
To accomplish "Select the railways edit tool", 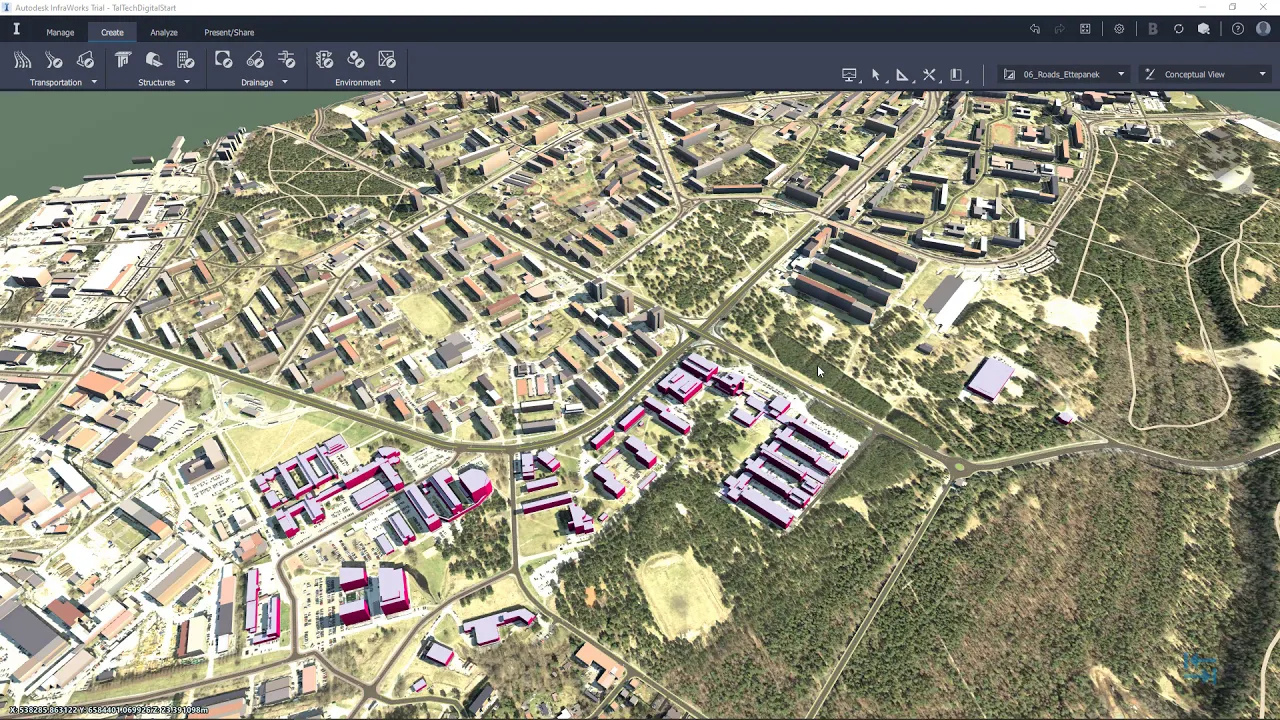I will [x=86, y=60].
